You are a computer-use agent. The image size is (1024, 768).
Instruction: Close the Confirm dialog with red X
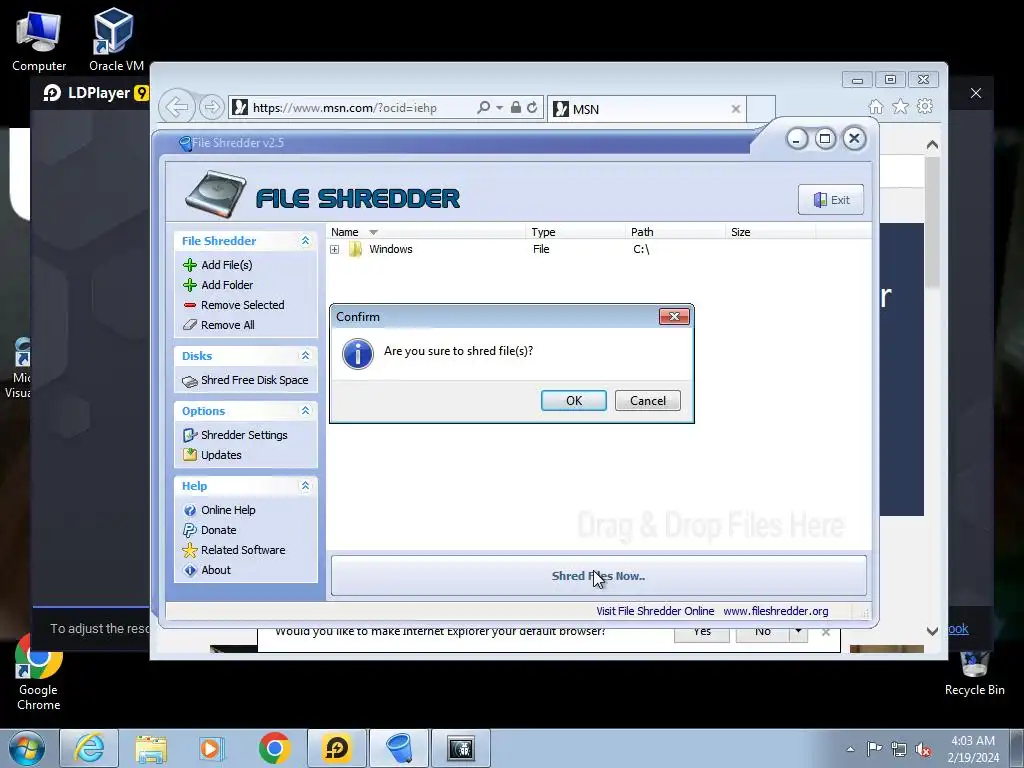pos(674,317)
